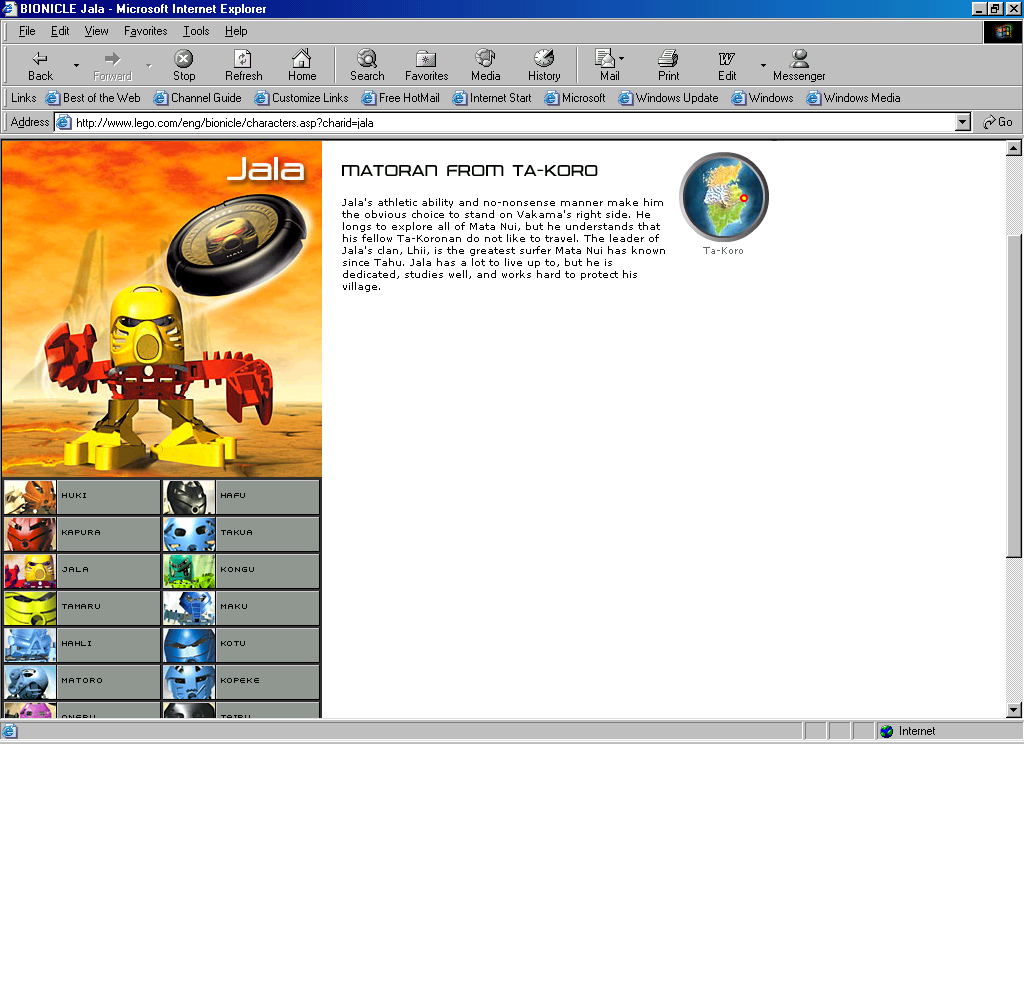Refresh the current page
The width and height of the screenshot is (1024, 1000).
(243, 65)
